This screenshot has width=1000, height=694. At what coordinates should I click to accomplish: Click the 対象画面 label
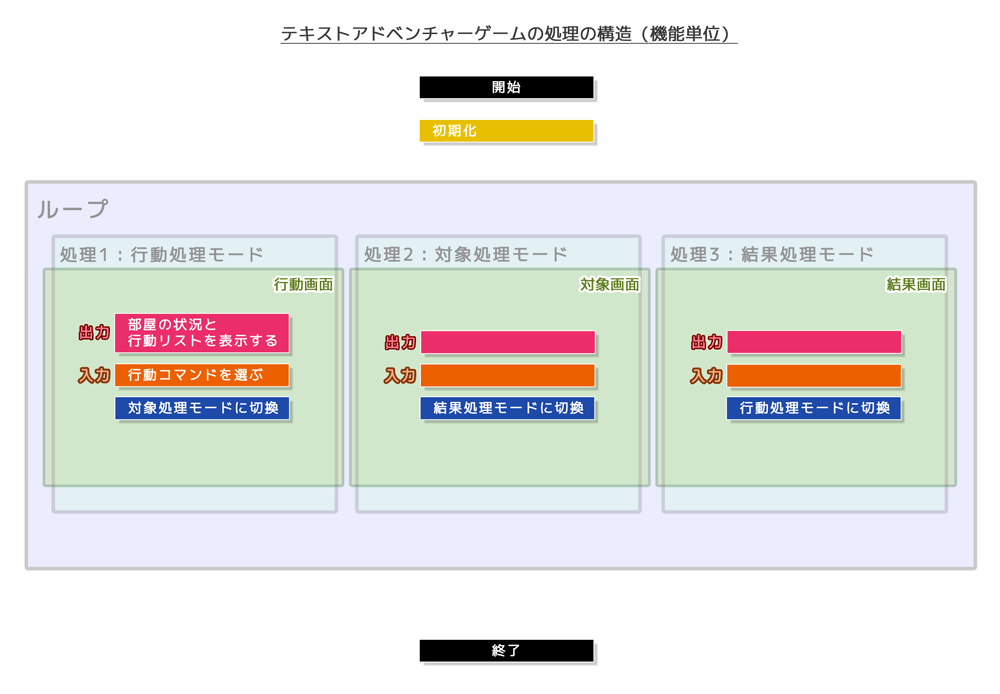610,284
